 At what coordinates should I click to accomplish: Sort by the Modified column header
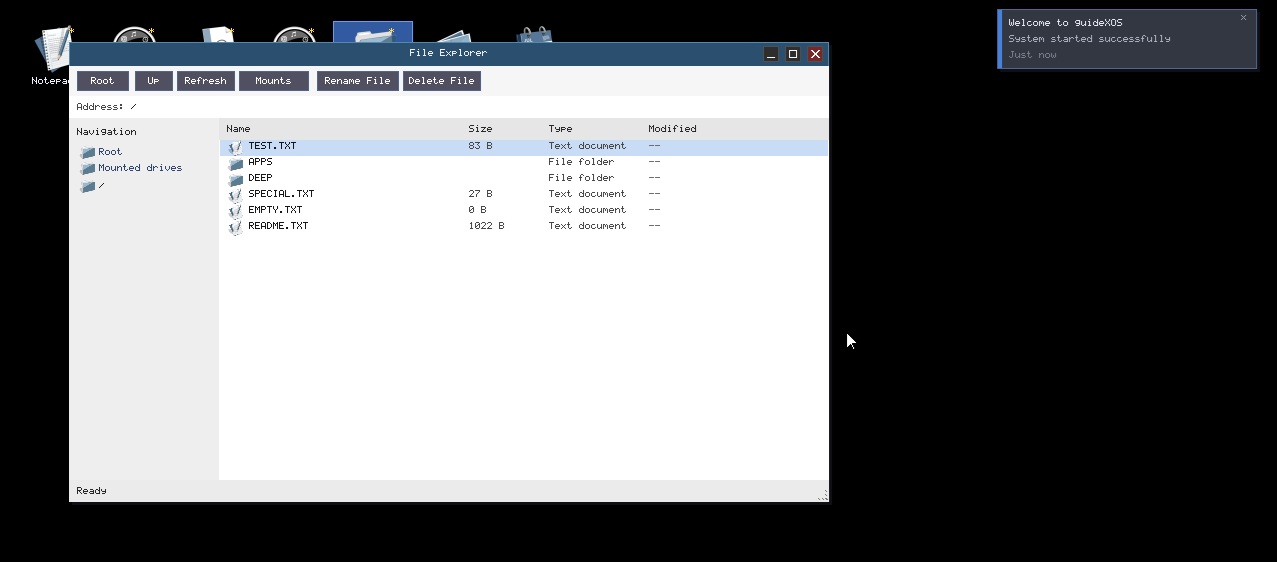pyautogui.click(x=672, y=129)
